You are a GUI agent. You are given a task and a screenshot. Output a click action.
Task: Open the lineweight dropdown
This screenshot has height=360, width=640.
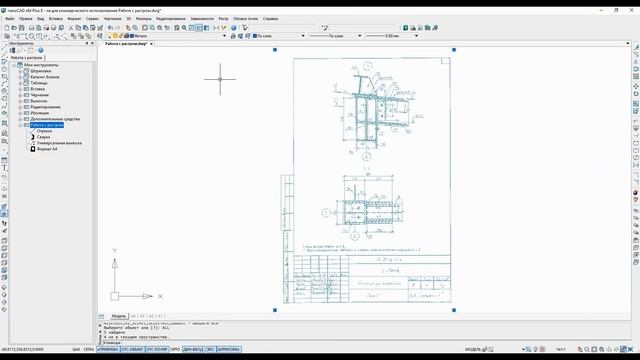pyautogui.click(x=416, y=36)
